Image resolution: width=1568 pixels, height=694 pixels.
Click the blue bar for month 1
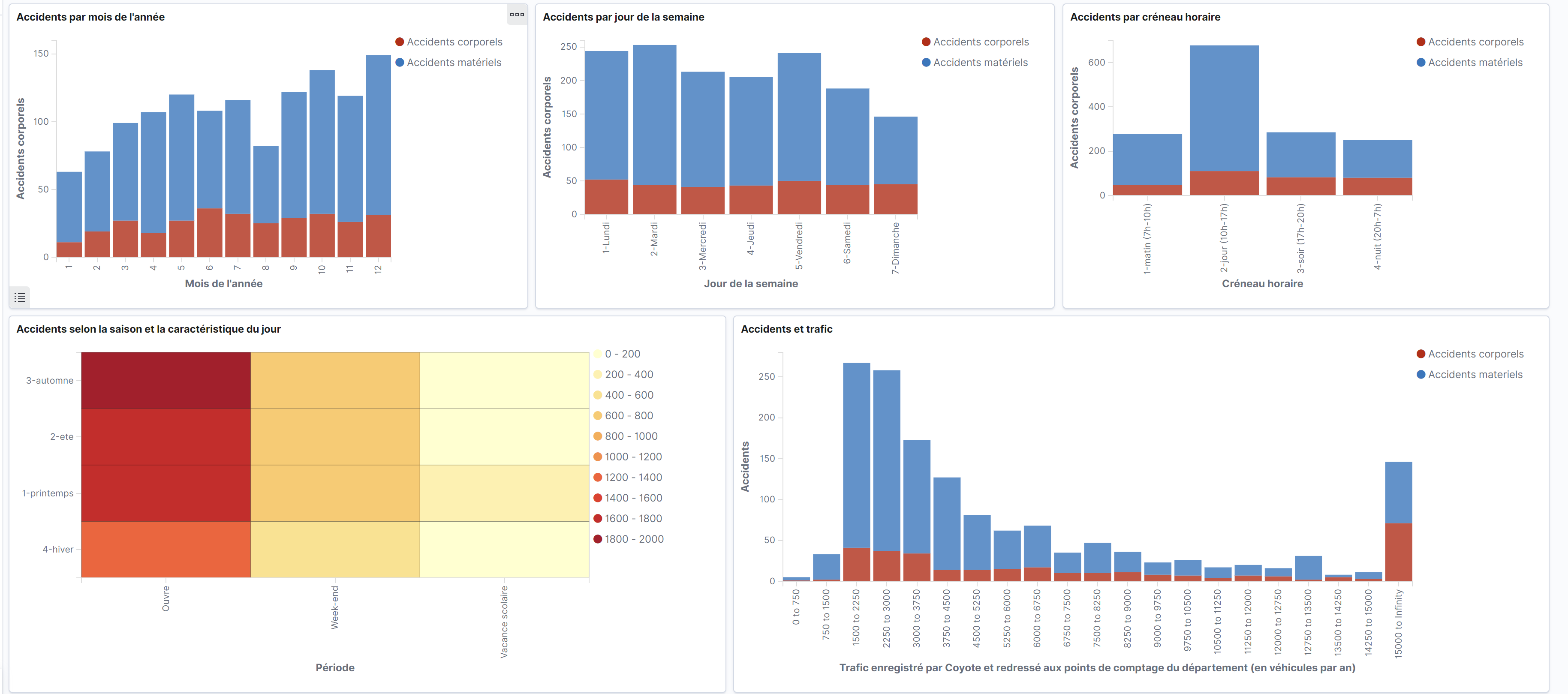[x=69, y=207]
